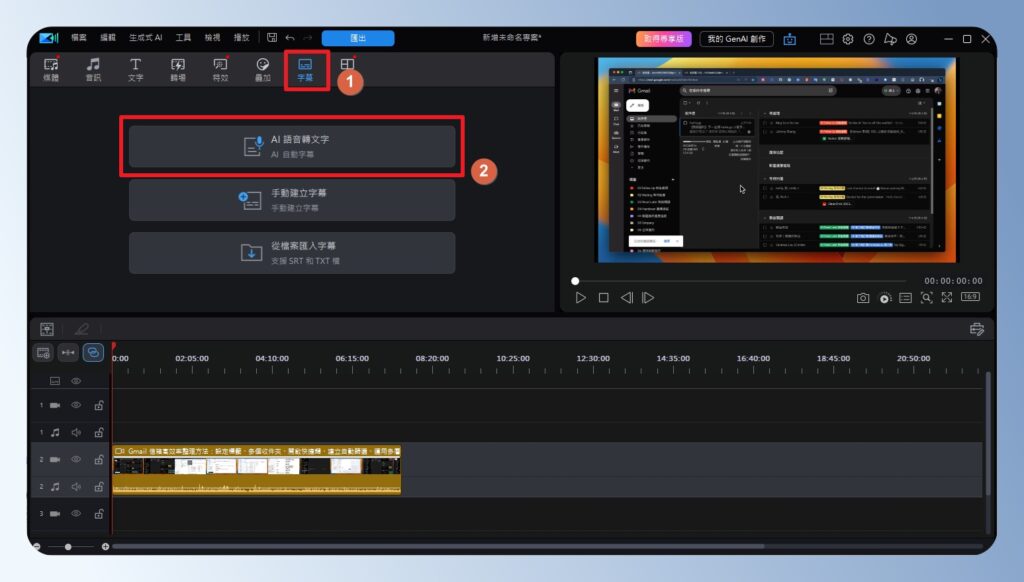Click the save project floppy disk icon
Viewport: 1024px width, 582px height.
click(272, 38)
